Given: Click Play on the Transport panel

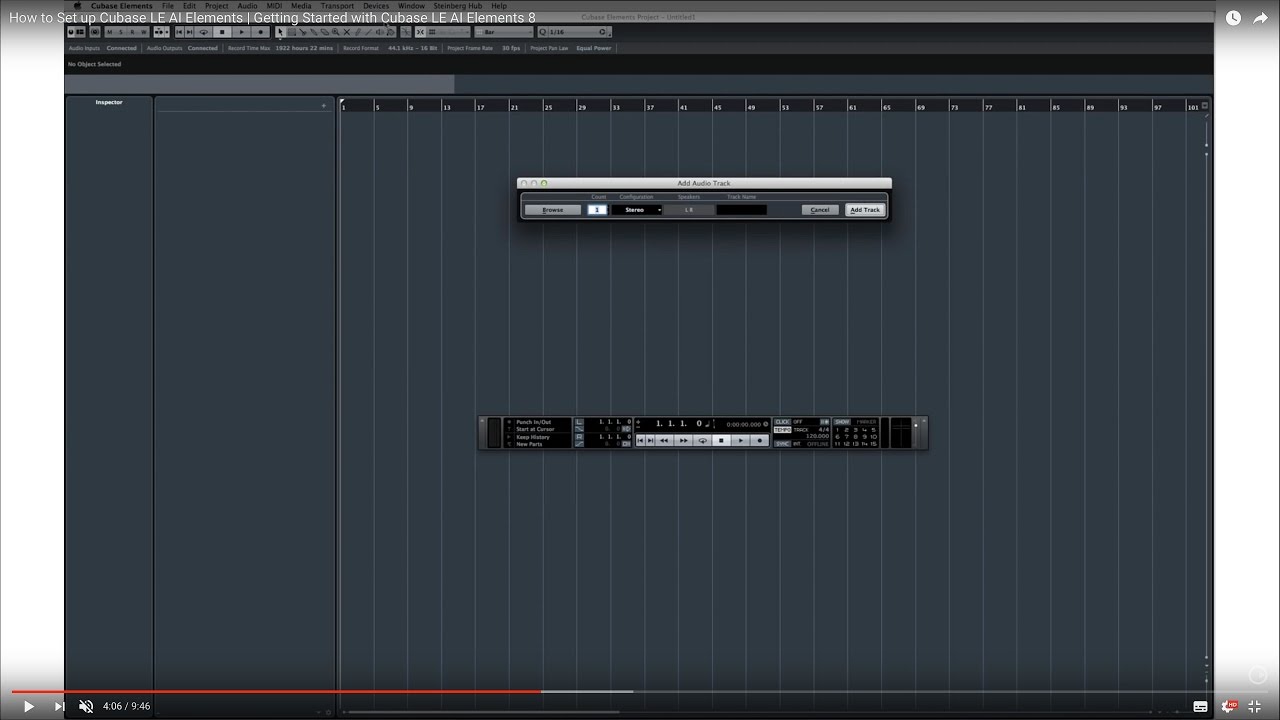Looking at the screenshot, I should (x=740, y=440).
